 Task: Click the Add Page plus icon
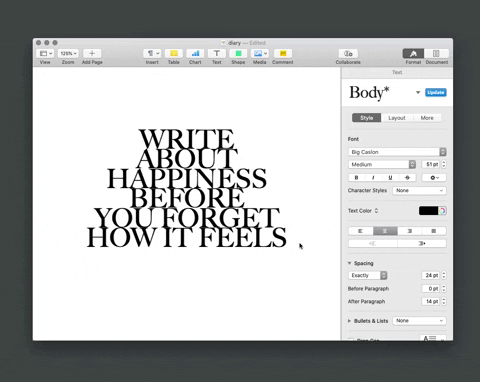point(92,54)
